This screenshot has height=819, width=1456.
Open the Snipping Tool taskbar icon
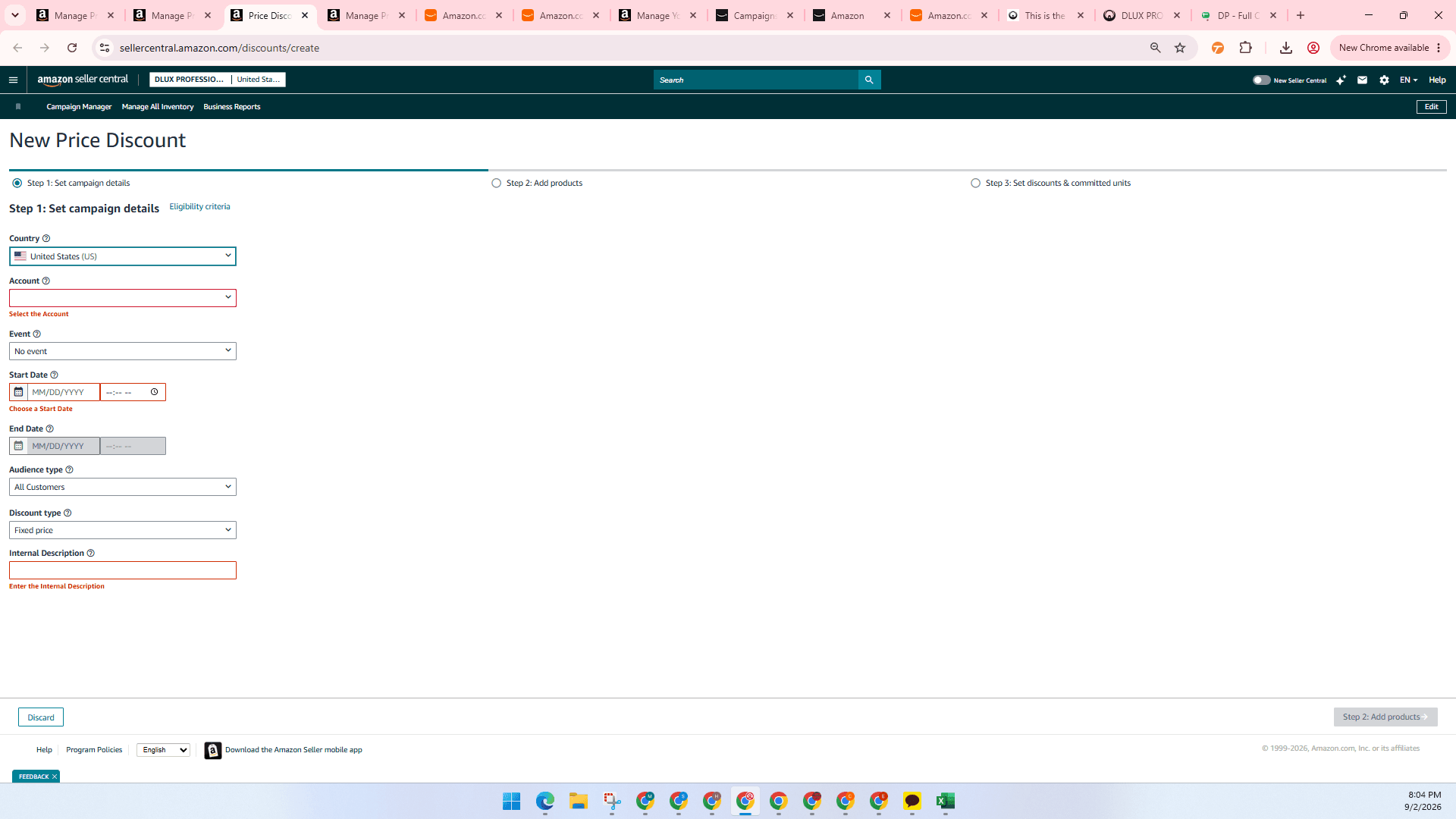click(612, 801)
